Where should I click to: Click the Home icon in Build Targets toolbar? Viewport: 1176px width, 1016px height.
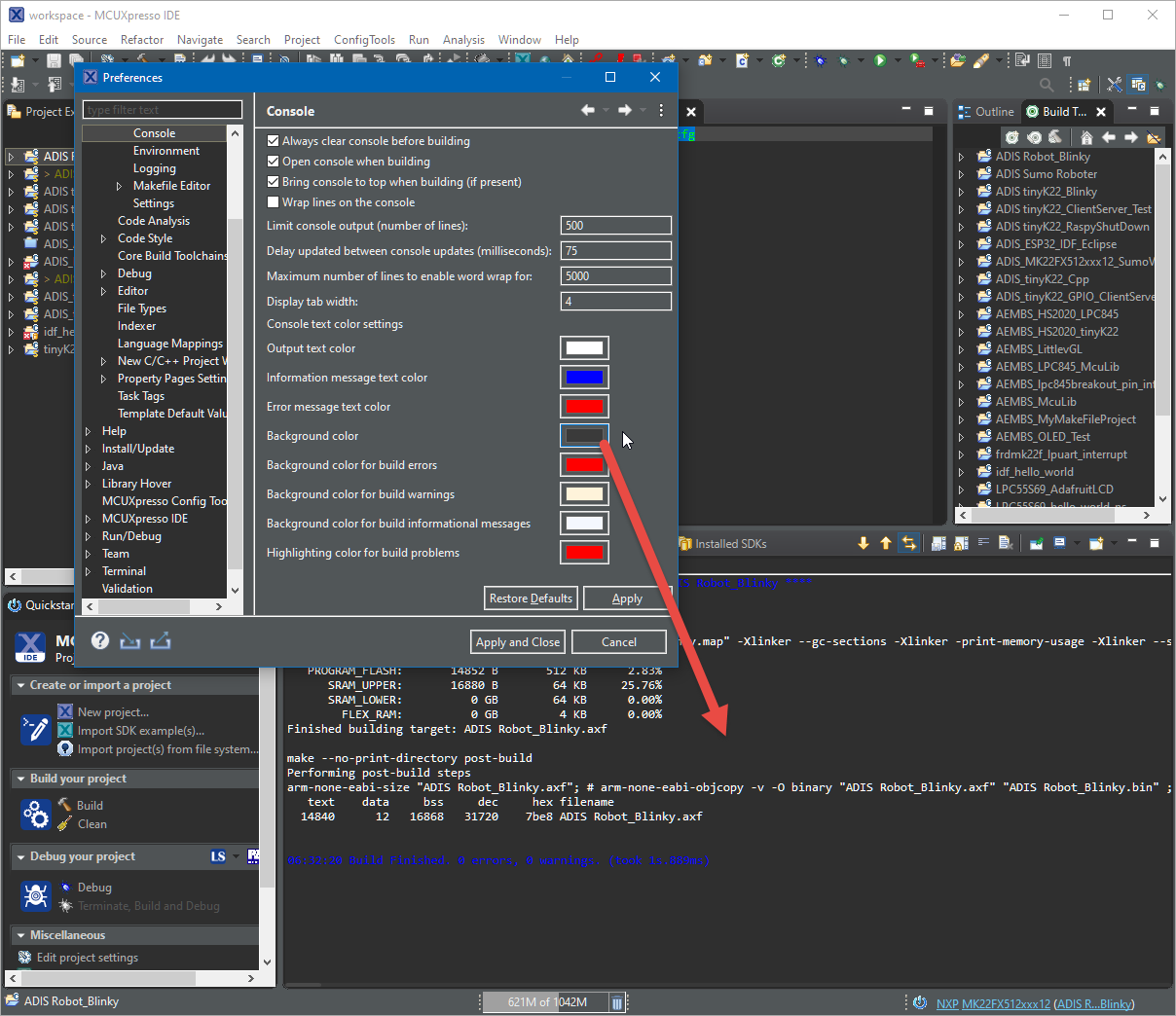point(1086,137)
